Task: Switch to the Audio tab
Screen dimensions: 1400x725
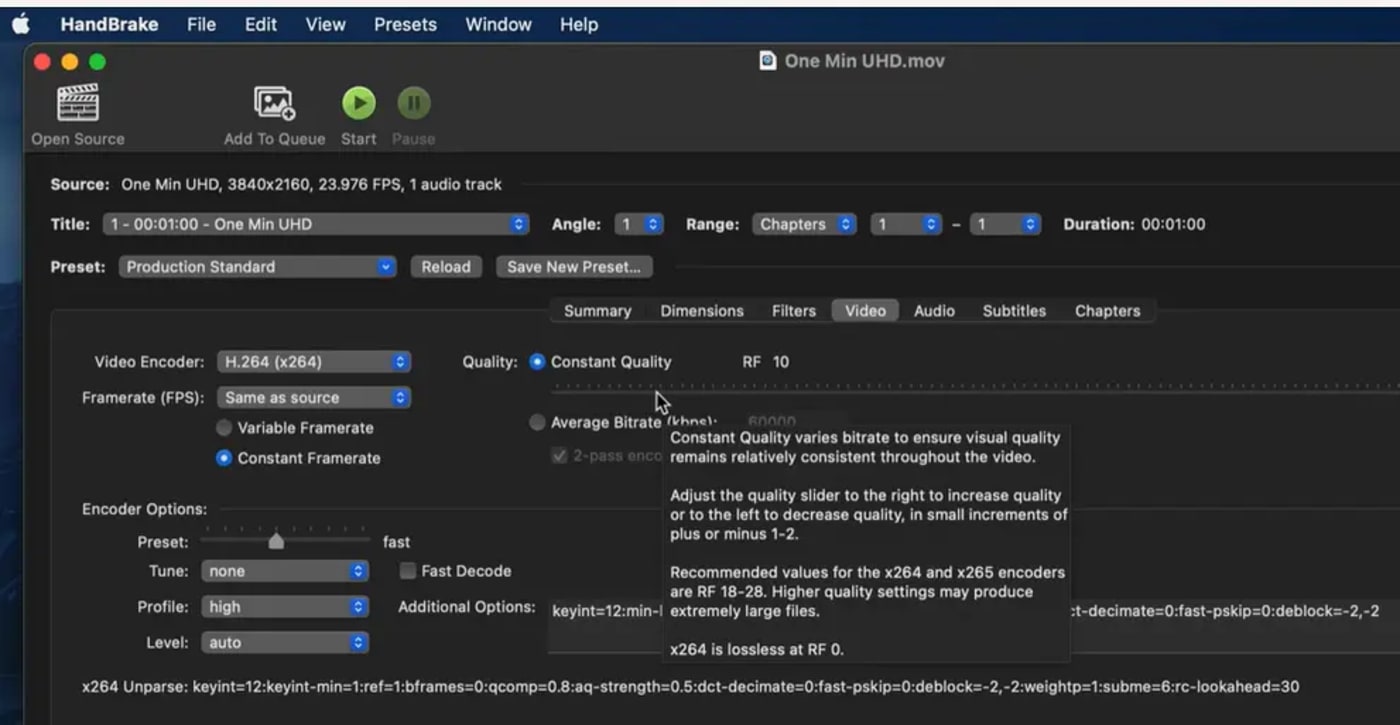Action: (933, 311)
